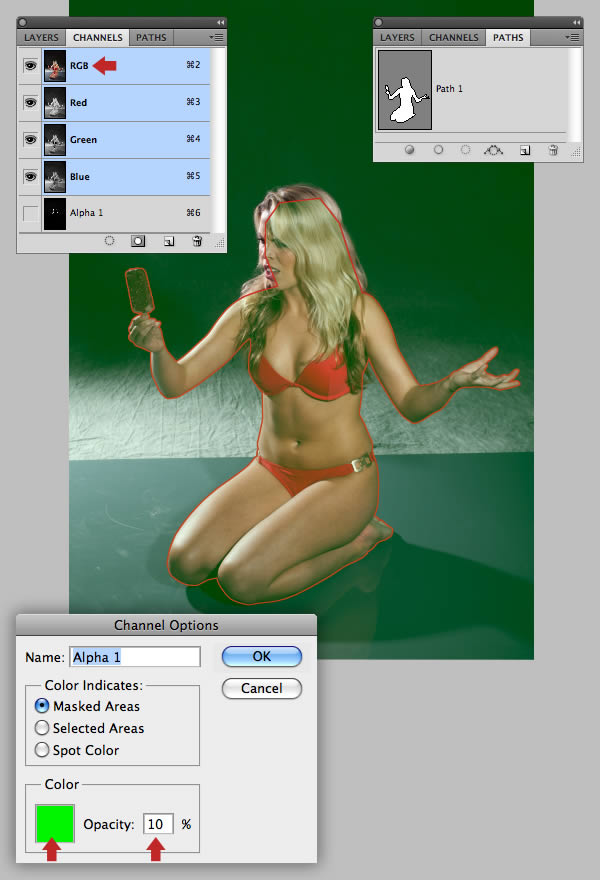The image size is (600, 880).
Task: Select Channels tab in left panel
Action: point(98,38)
